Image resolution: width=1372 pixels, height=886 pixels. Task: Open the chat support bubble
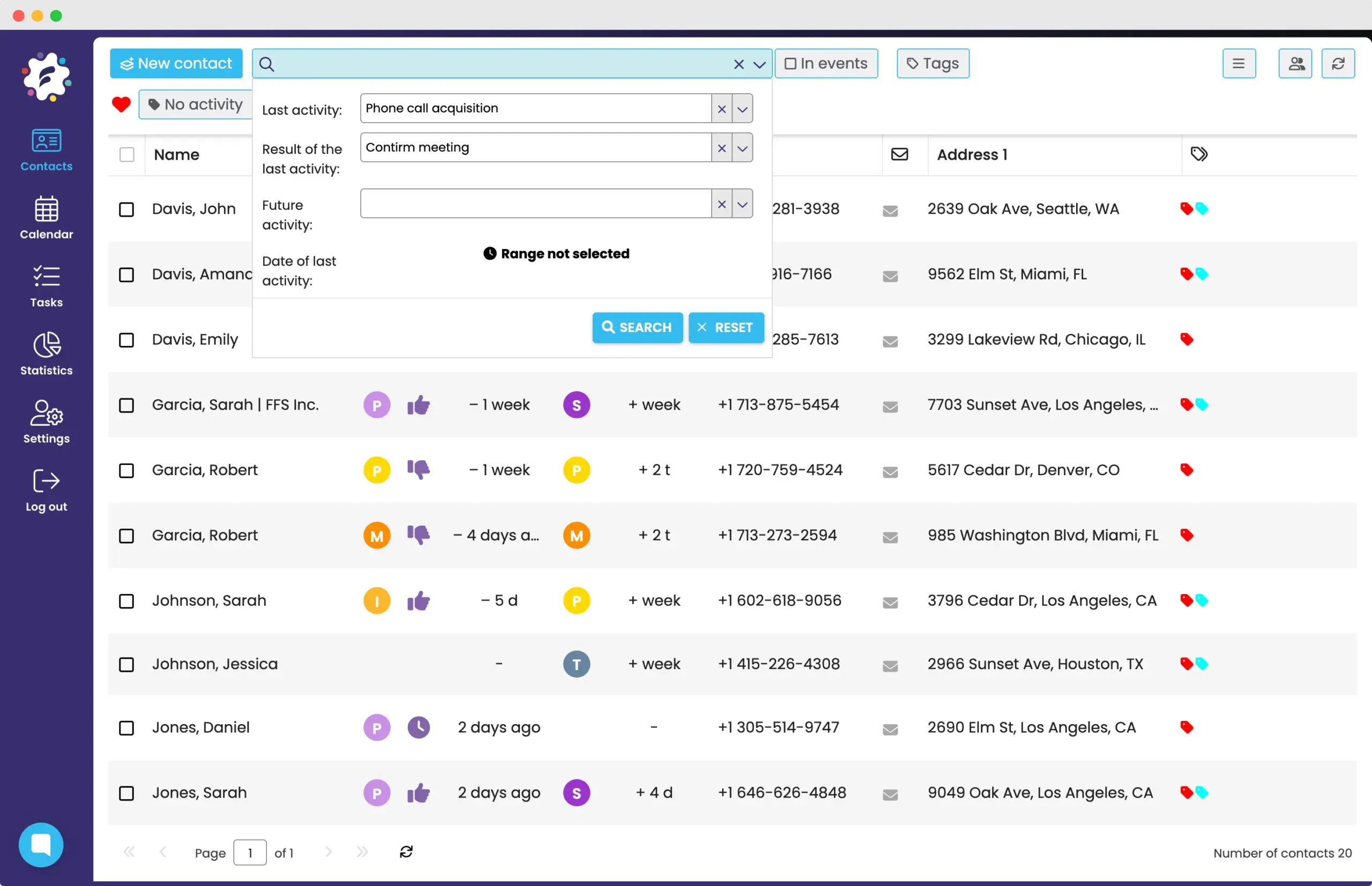[41, 844]
